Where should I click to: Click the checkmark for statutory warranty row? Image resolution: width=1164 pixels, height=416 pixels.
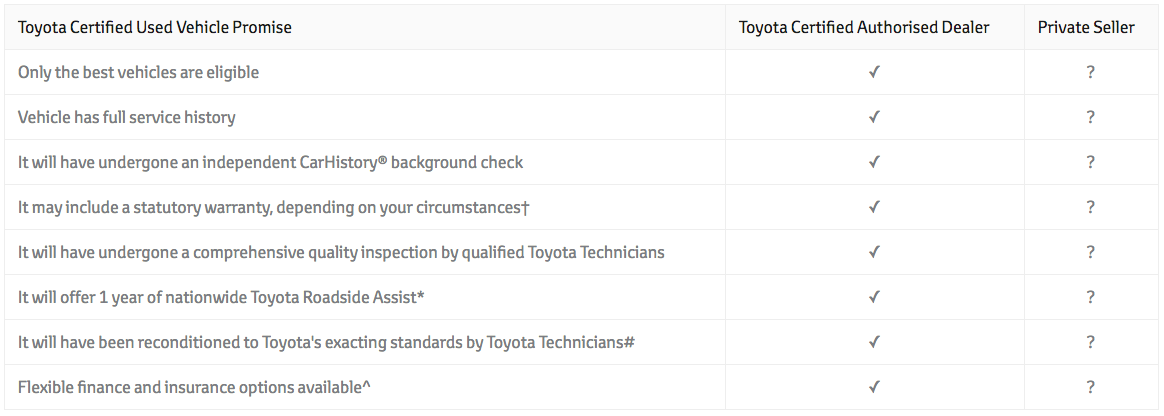click(874, 207)
